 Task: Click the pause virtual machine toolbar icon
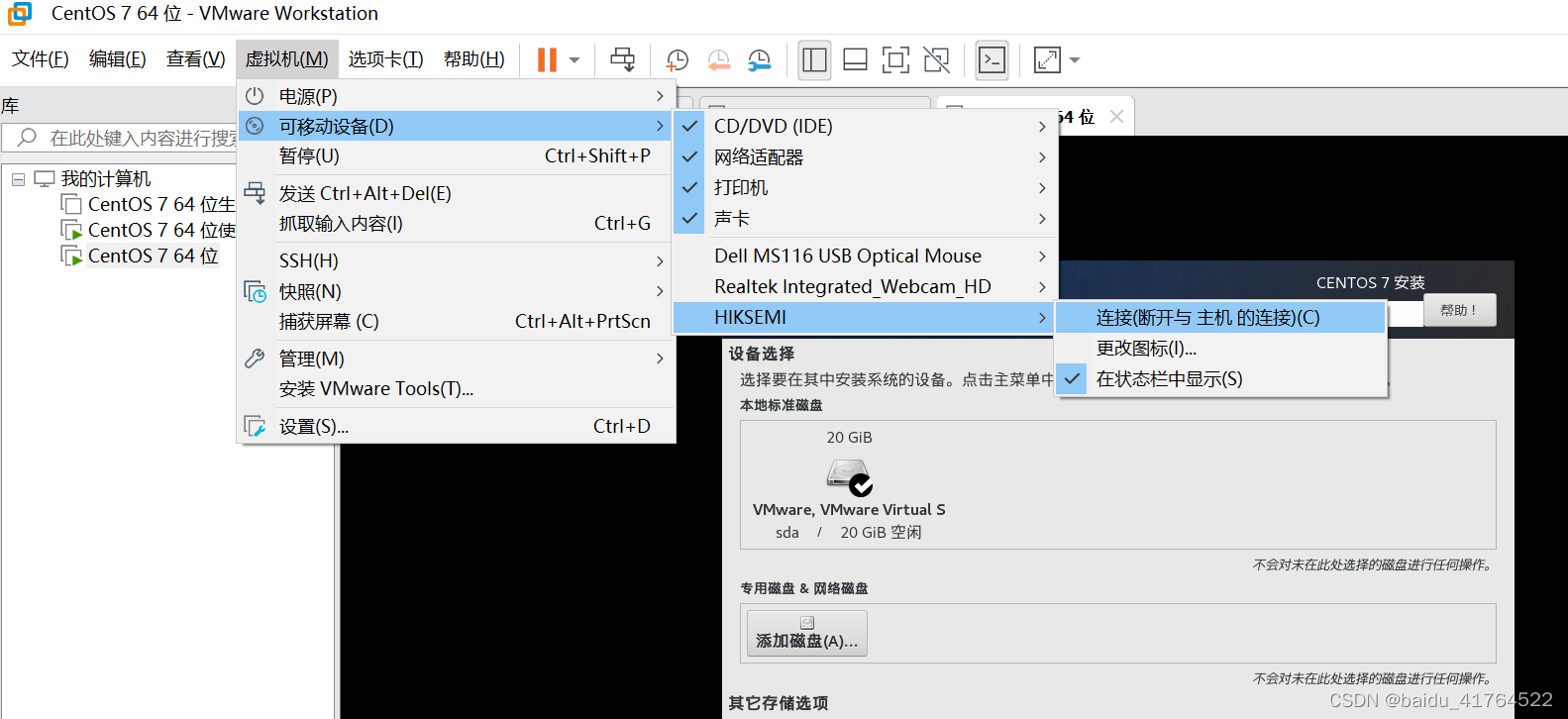pos(547,59)
